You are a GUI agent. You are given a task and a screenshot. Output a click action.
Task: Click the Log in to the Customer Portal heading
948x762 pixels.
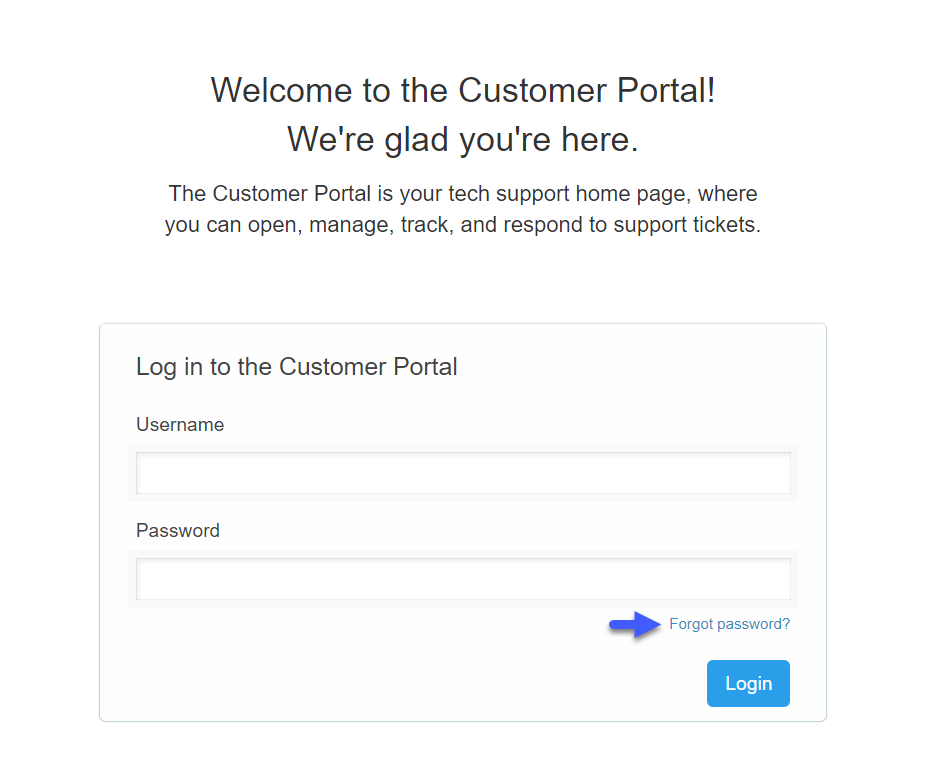point(296,366)
